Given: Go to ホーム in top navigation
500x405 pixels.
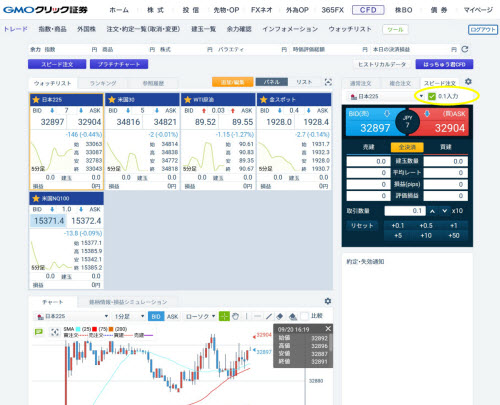Looking at the screenshot, I should click(119, 10).
